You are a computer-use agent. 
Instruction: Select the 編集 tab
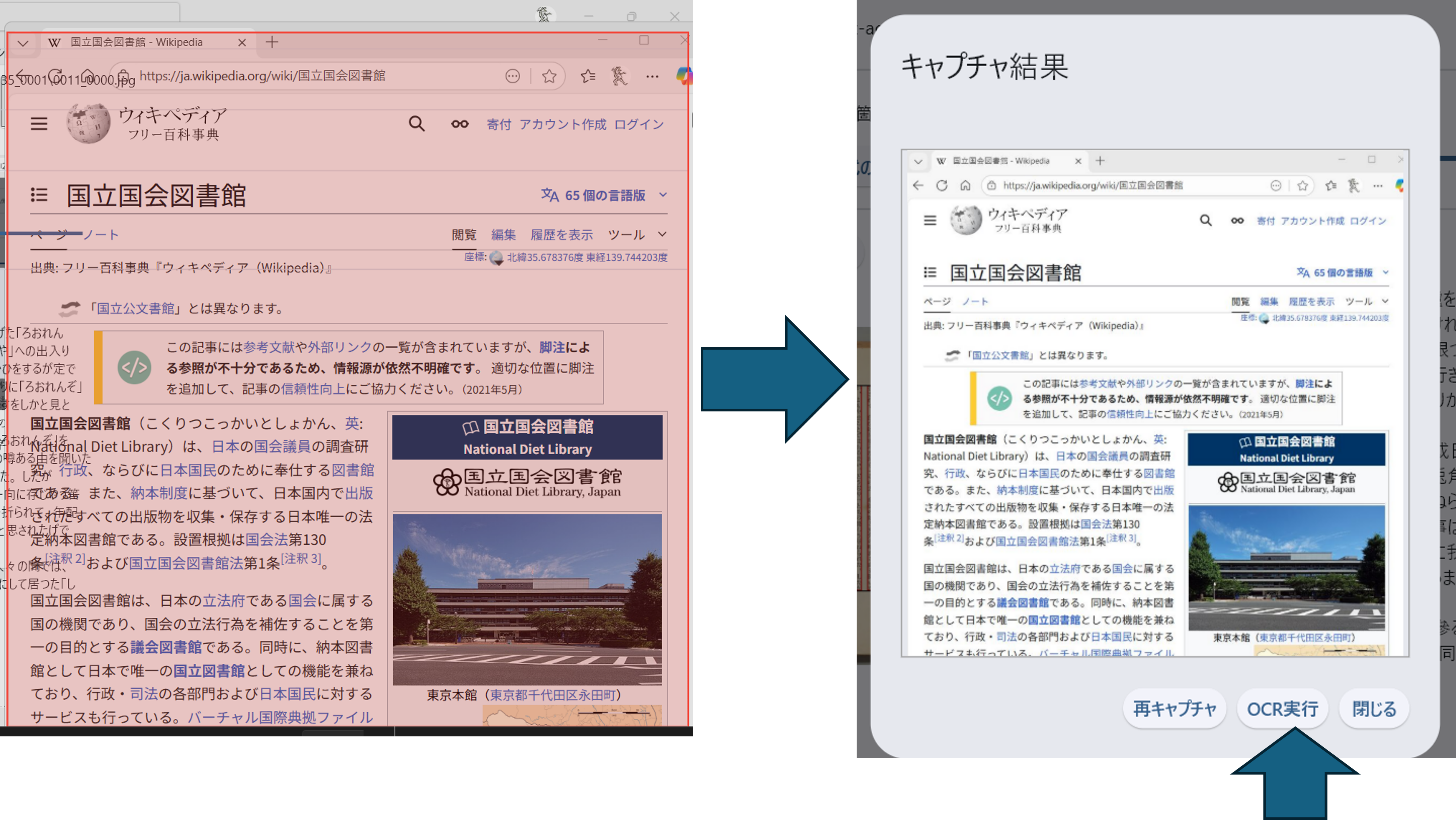tap(503, 235)
